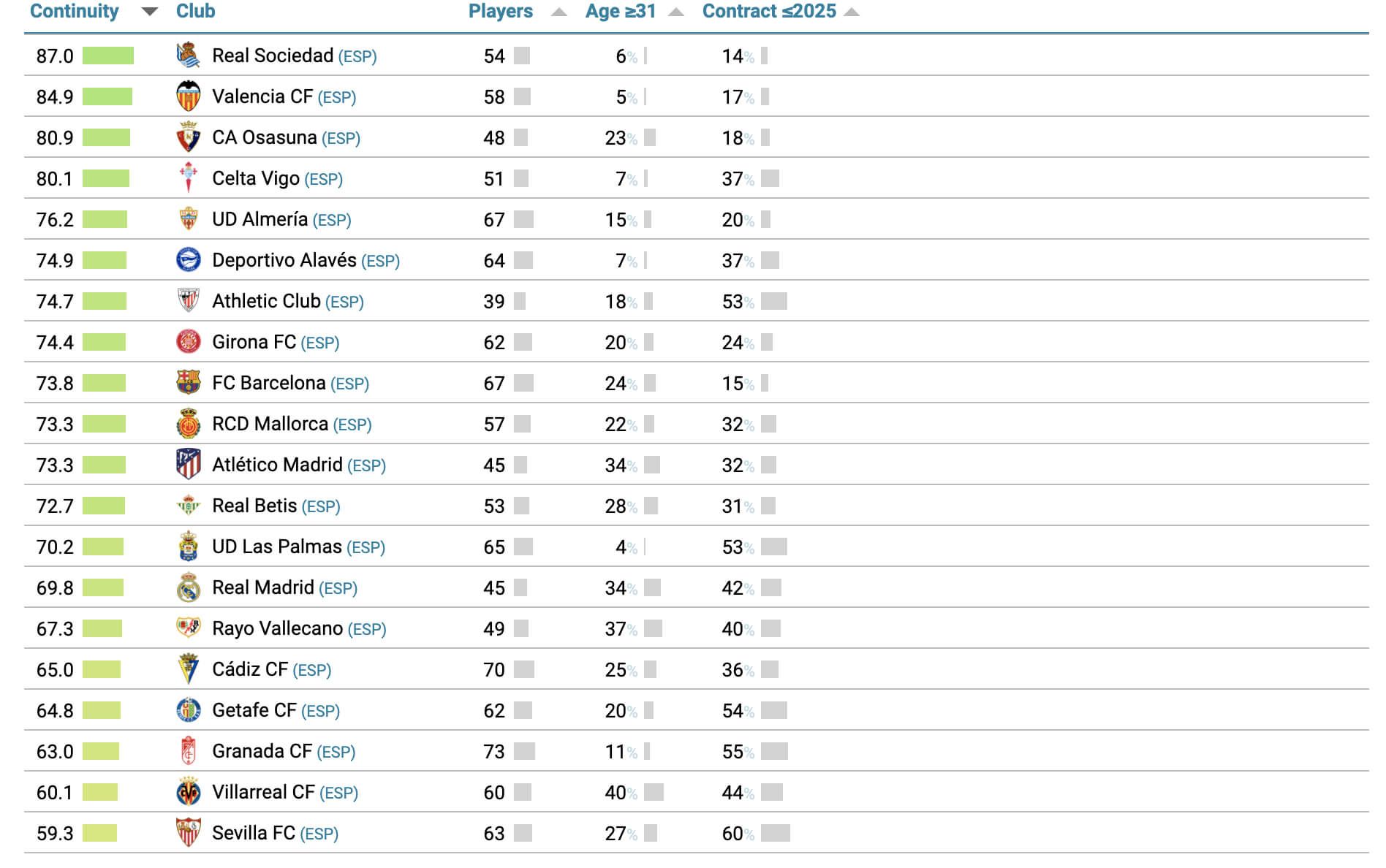Sort the Players column ascending
Image resolution: width=1386 pixels, height=868 pixels.
click(x=559, y=12)
